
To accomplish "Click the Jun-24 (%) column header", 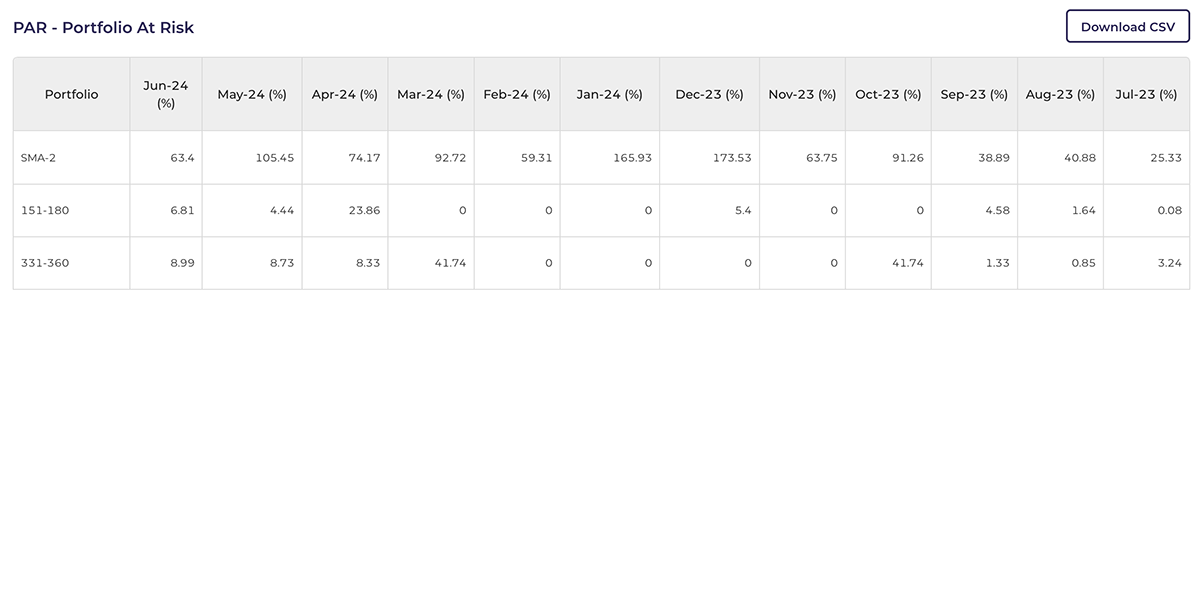I will [x=165, y=93].
